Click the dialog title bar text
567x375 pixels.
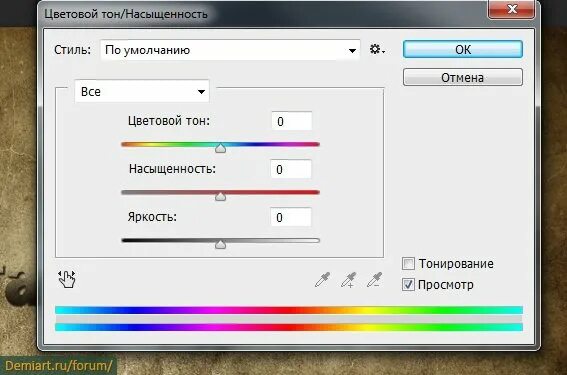[126, 14]
